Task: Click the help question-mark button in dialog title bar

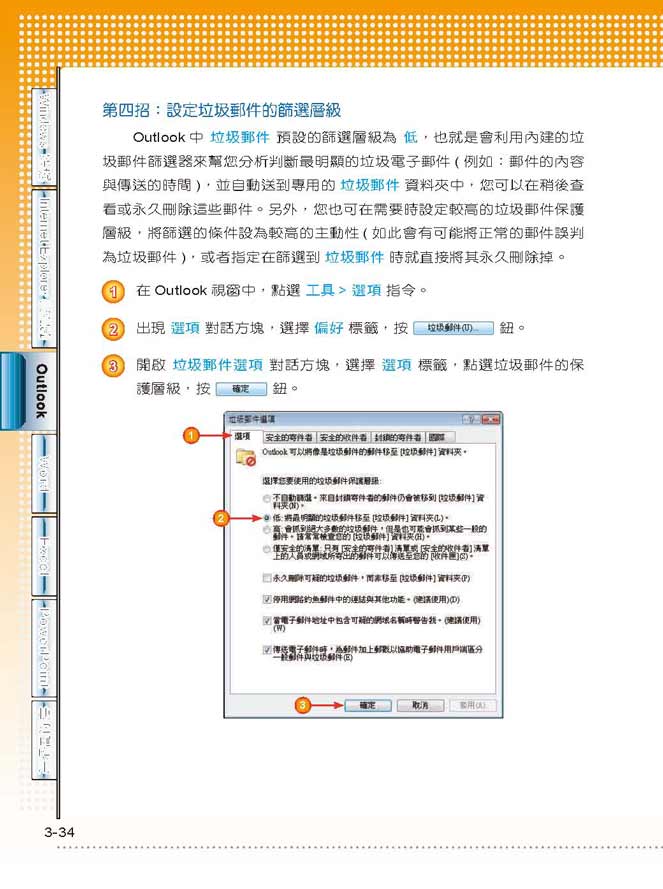Action: (x=470, y=420)
